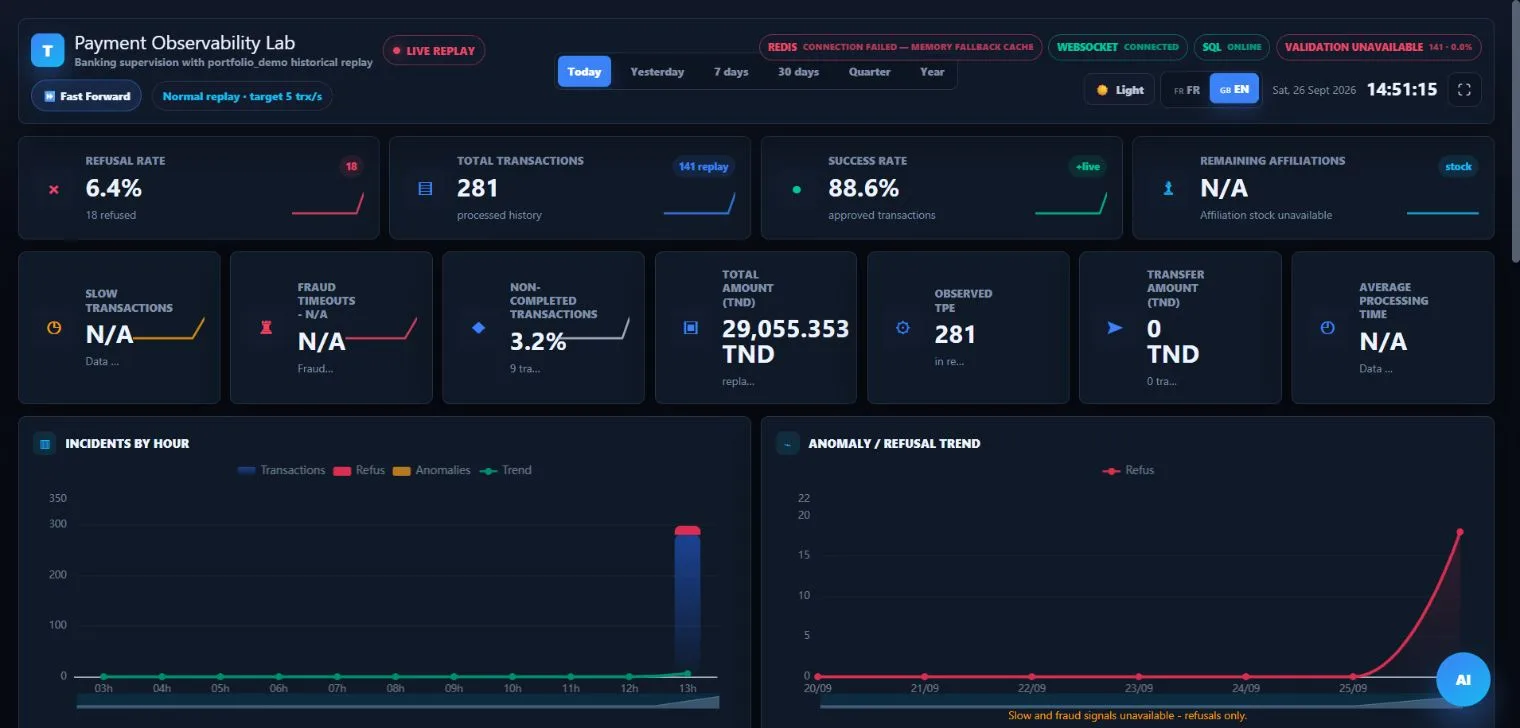The width and height of the screenshot is (1520, 728).
Task: Click the Fraud Timeouts rook icon
Action: point(266,327)
